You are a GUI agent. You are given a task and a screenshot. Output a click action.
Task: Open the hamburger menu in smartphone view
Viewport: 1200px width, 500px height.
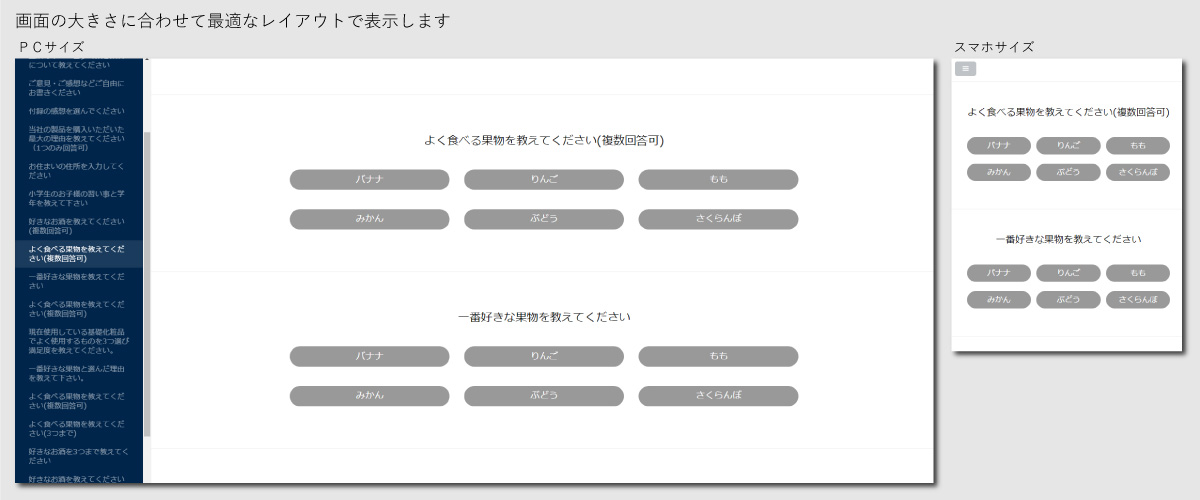[965, 69]
